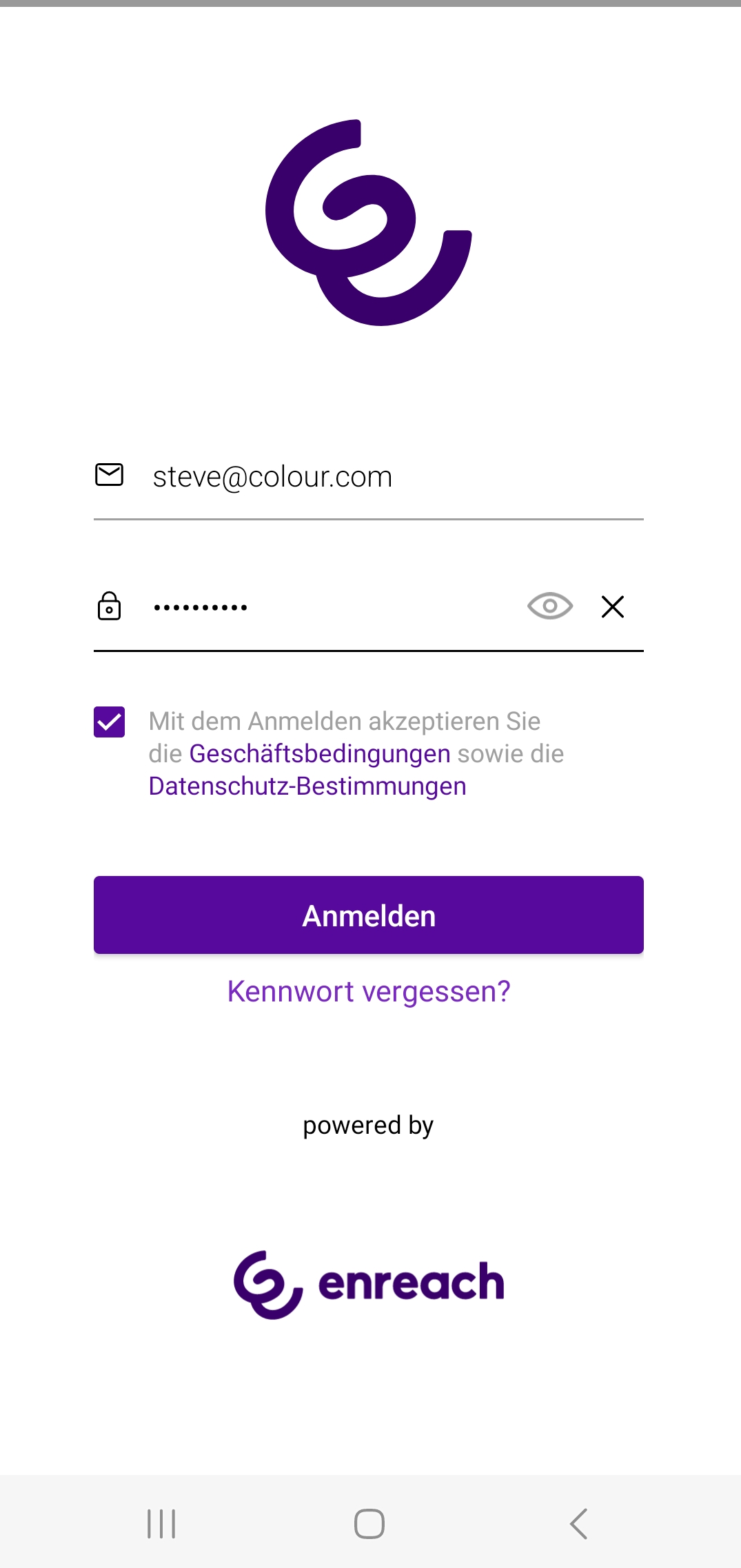The image size is (741, 1568).
Task: Uncheck the terms acceptance checkbox
Action: pos(110,722)
